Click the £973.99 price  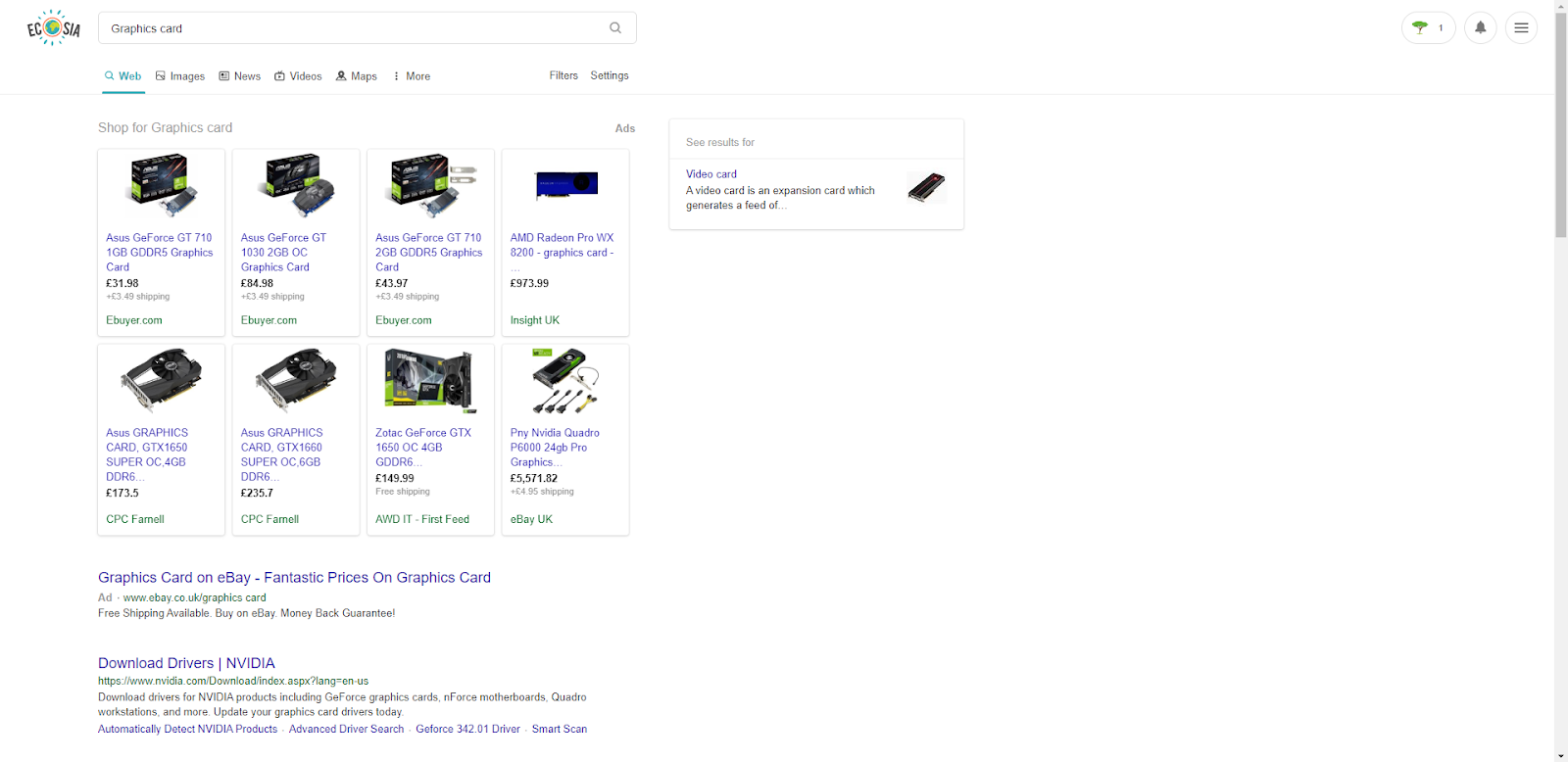point(529,283)
